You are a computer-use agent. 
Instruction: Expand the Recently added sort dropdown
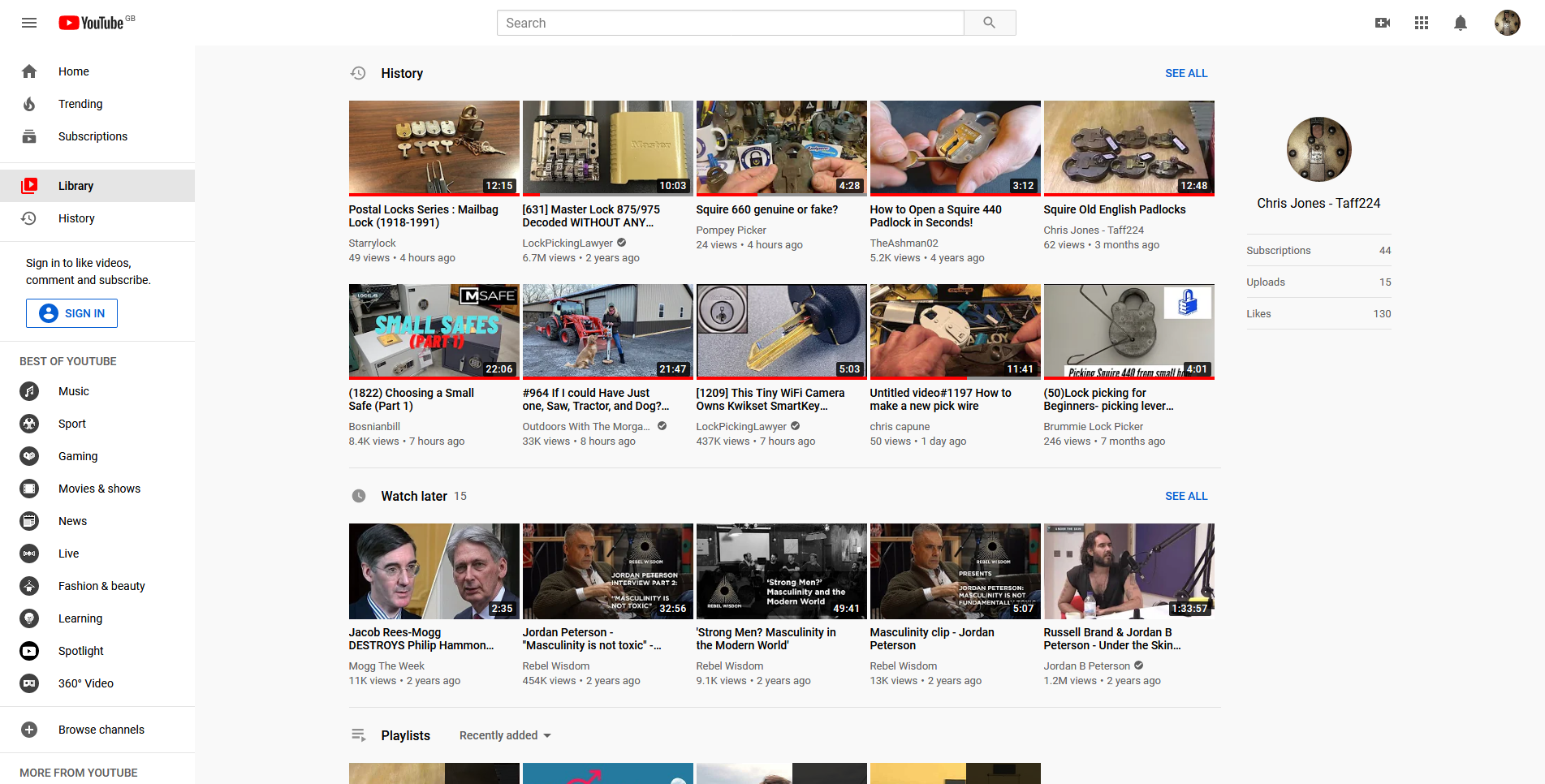tap(505, 735)
